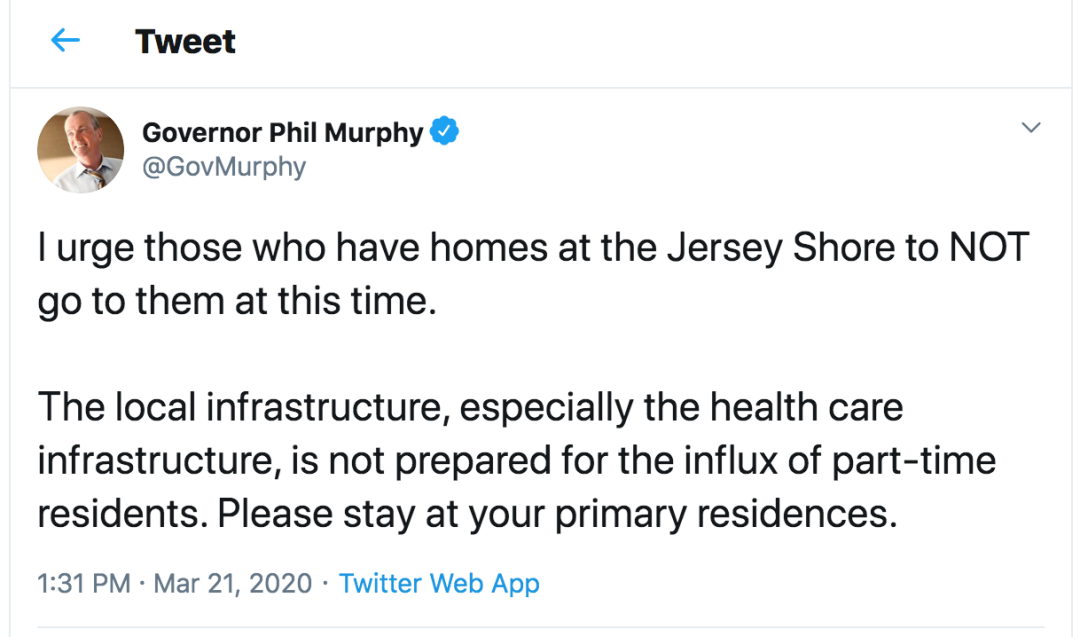Screen dimensions: 1080x637
Task: Click the word NOT in the tweet
Action: [x=989, y=247]
